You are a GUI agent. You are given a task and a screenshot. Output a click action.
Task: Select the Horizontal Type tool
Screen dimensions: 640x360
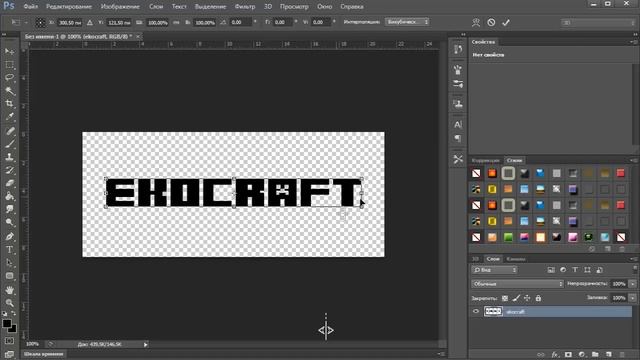(x=9, y=250)
